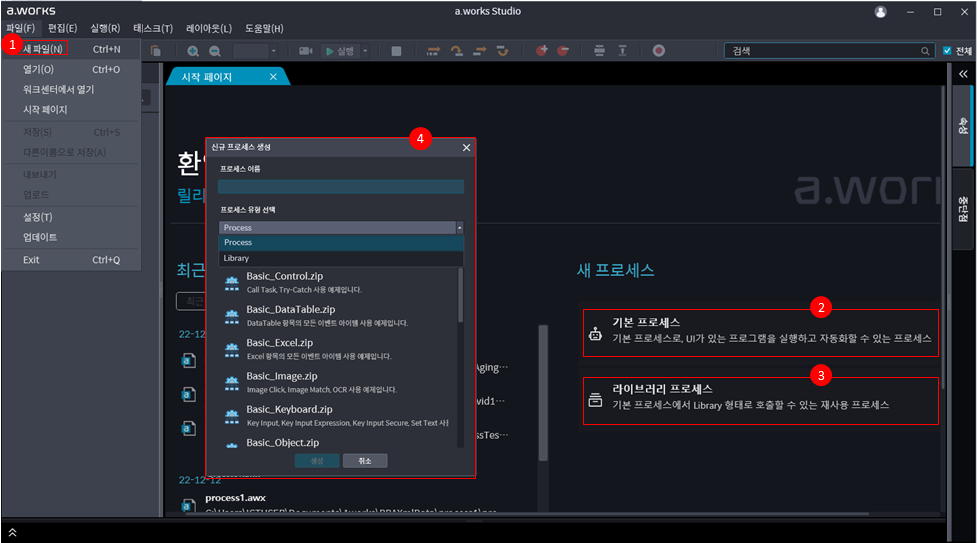The height and width of the screenshot is (543, 977).
Task: Select Library option in dropdown list
Action: pos(341,258)
